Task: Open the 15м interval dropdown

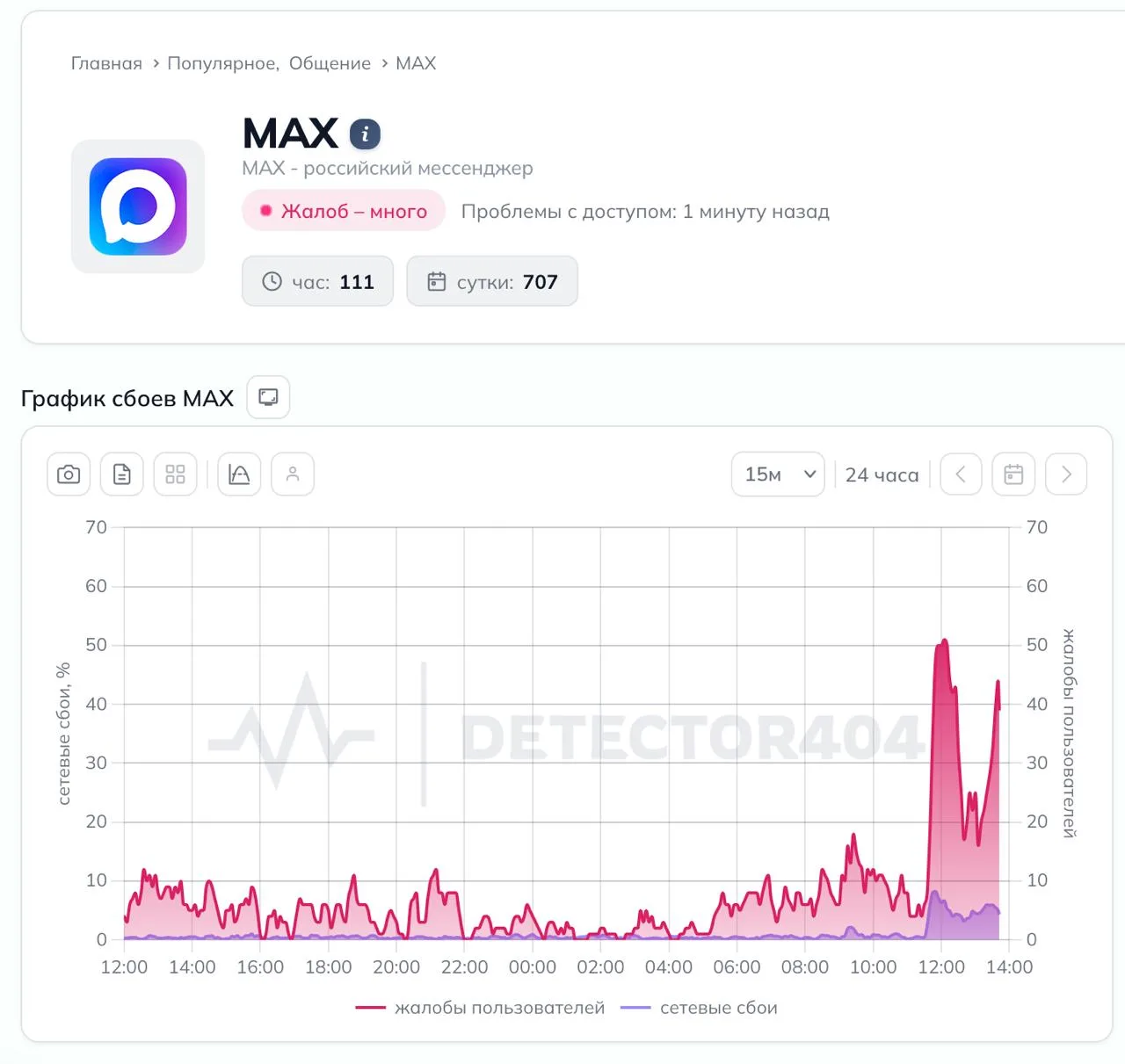Action: click(778, 474)
